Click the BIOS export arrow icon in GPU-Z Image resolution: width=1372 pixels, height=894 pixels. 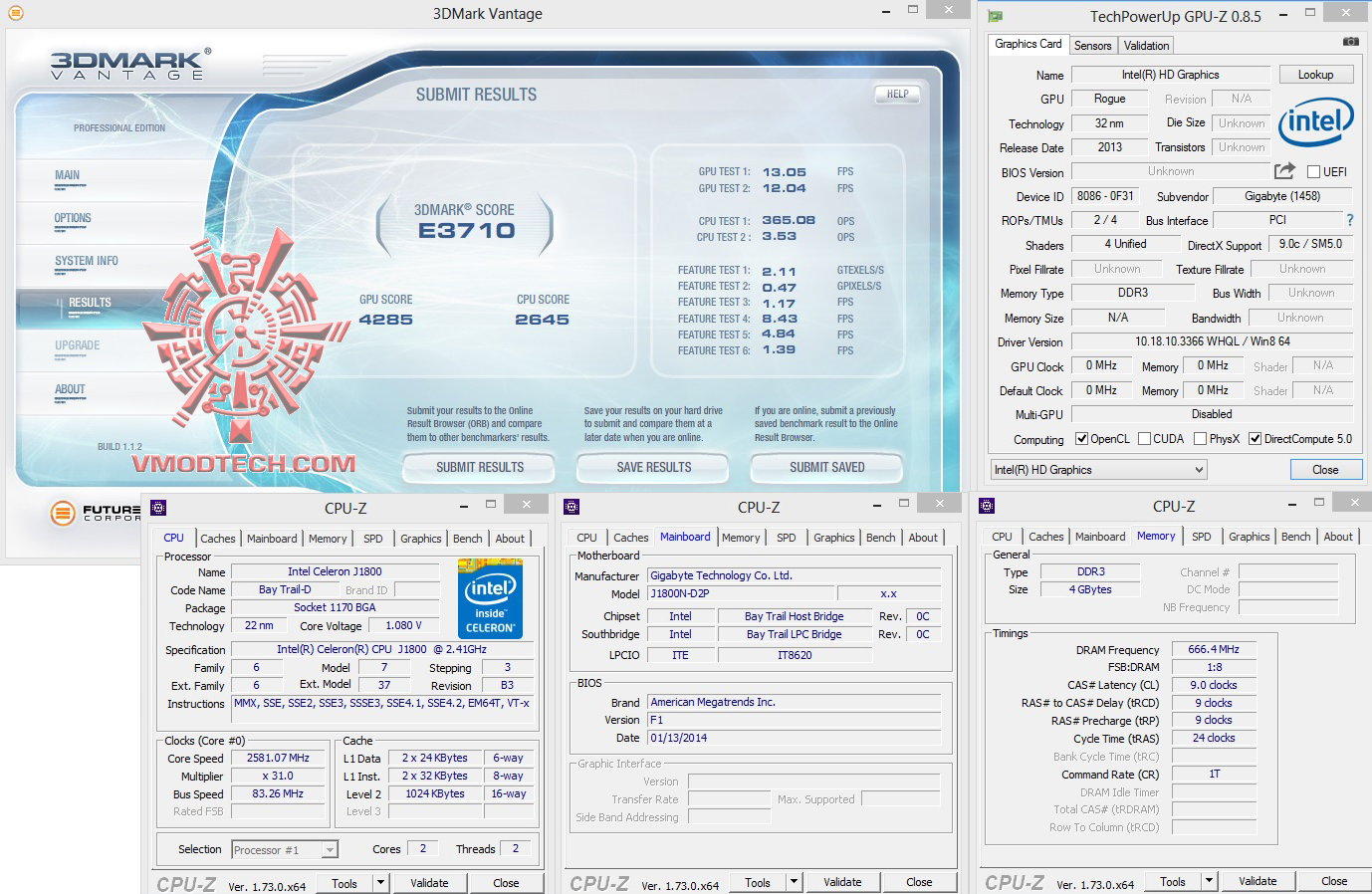(1284, 171)
